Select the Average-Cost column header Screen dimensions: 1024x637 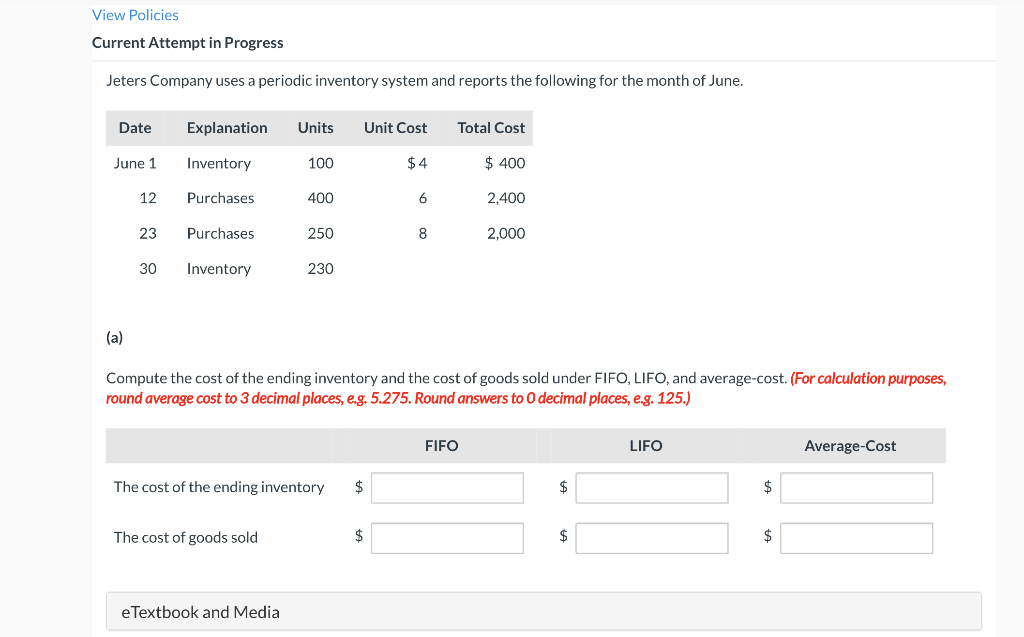[850, 445]
